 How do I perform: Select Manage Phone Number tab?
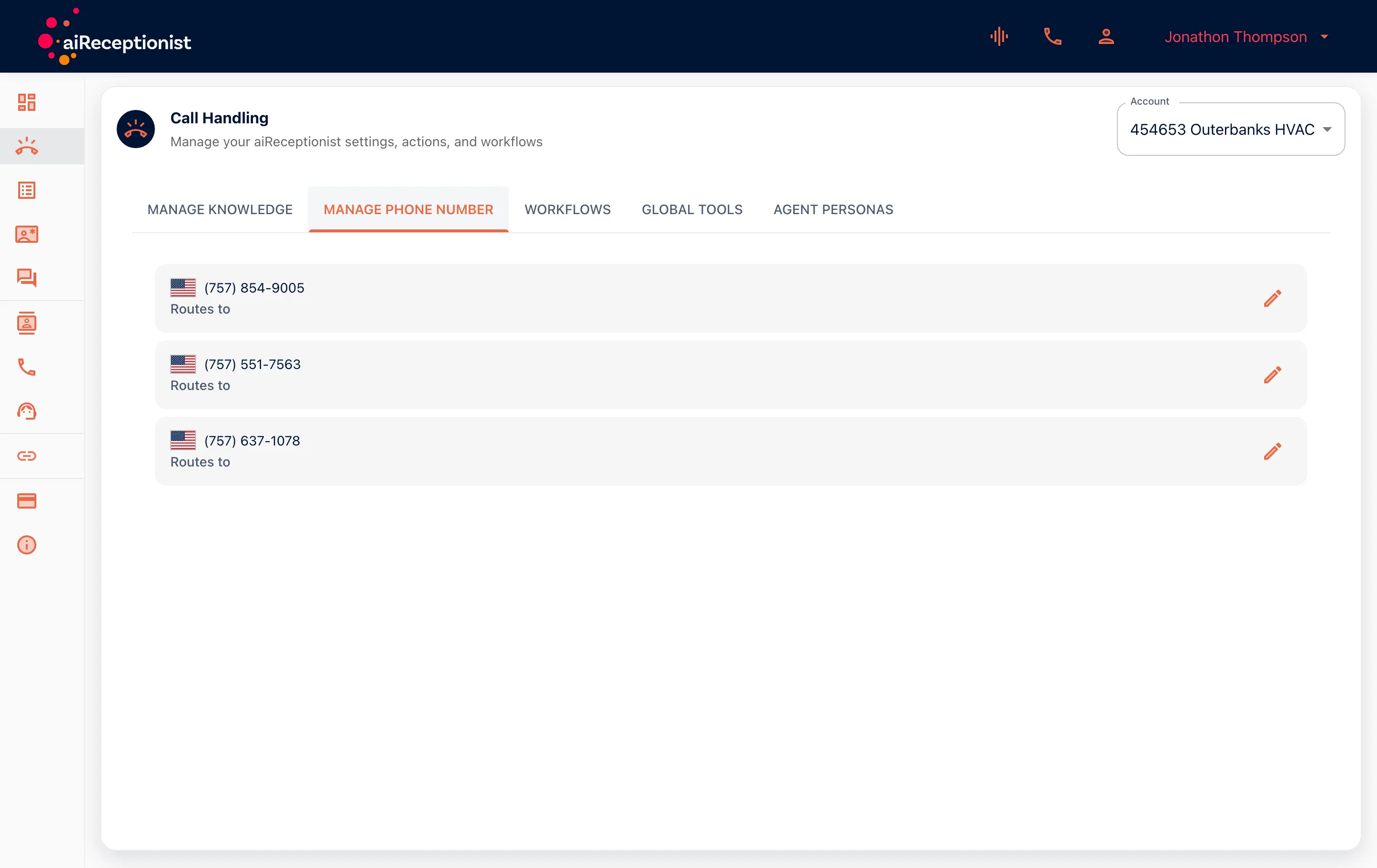tap(408, 209)
